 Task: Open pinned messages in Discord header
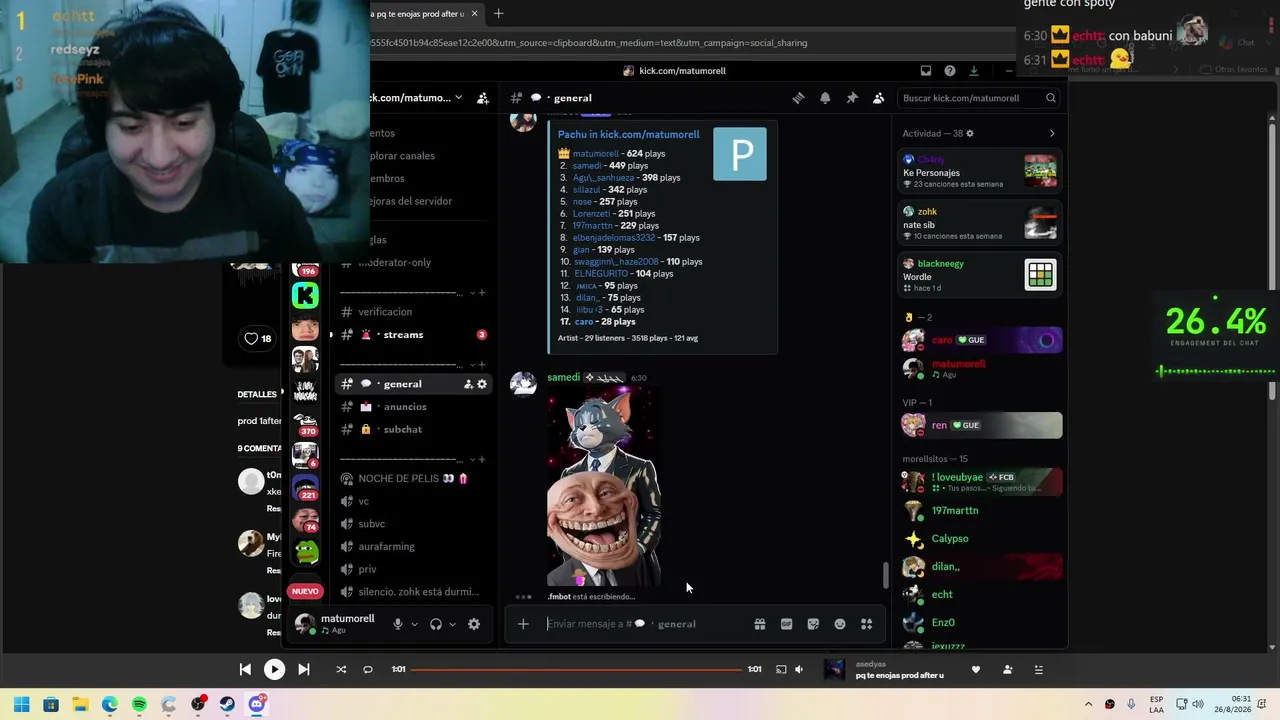pos(852,98)
